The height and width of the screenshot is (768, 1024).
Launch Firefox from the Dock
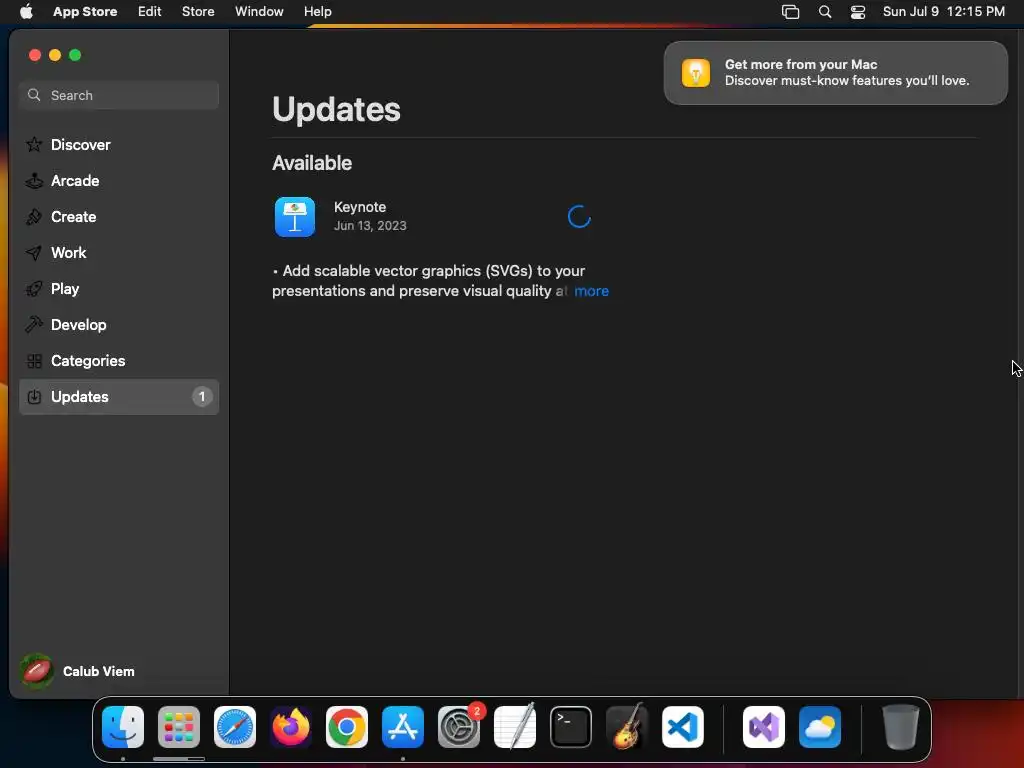point(291,727)
